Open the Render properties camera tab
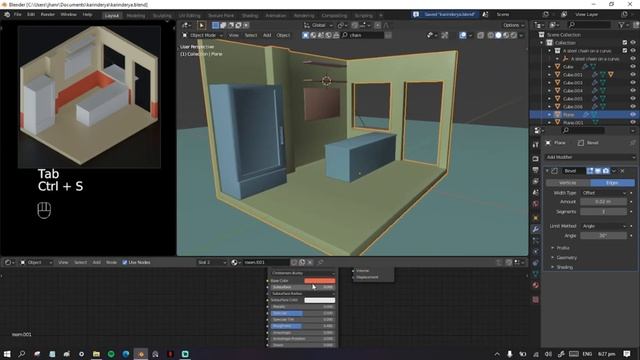The image size is (640, 360). click(536, 159)
